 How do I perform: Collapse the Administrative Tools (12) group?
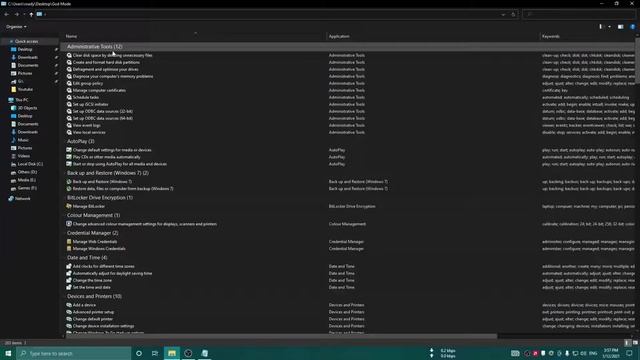tap(94, 47)
